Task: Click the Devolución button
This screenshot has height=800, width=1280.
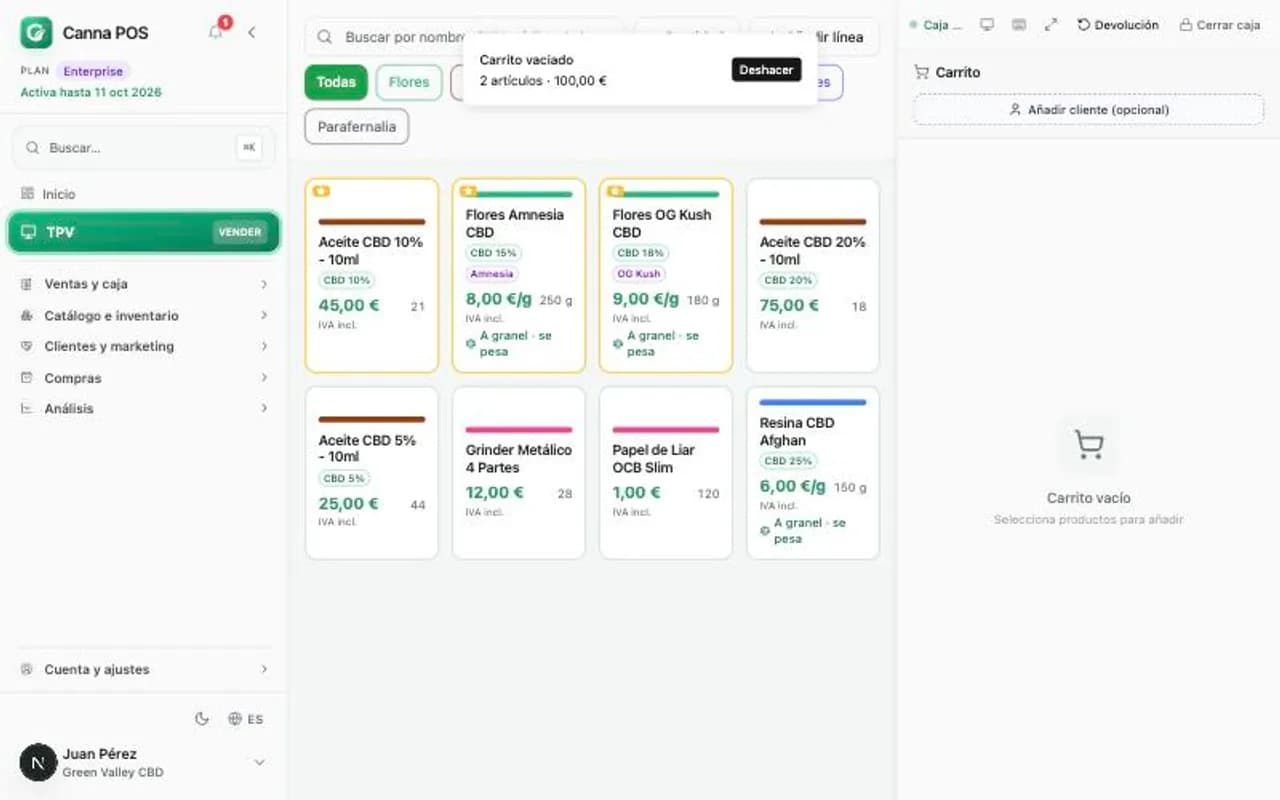Action: coord(1118,24)
